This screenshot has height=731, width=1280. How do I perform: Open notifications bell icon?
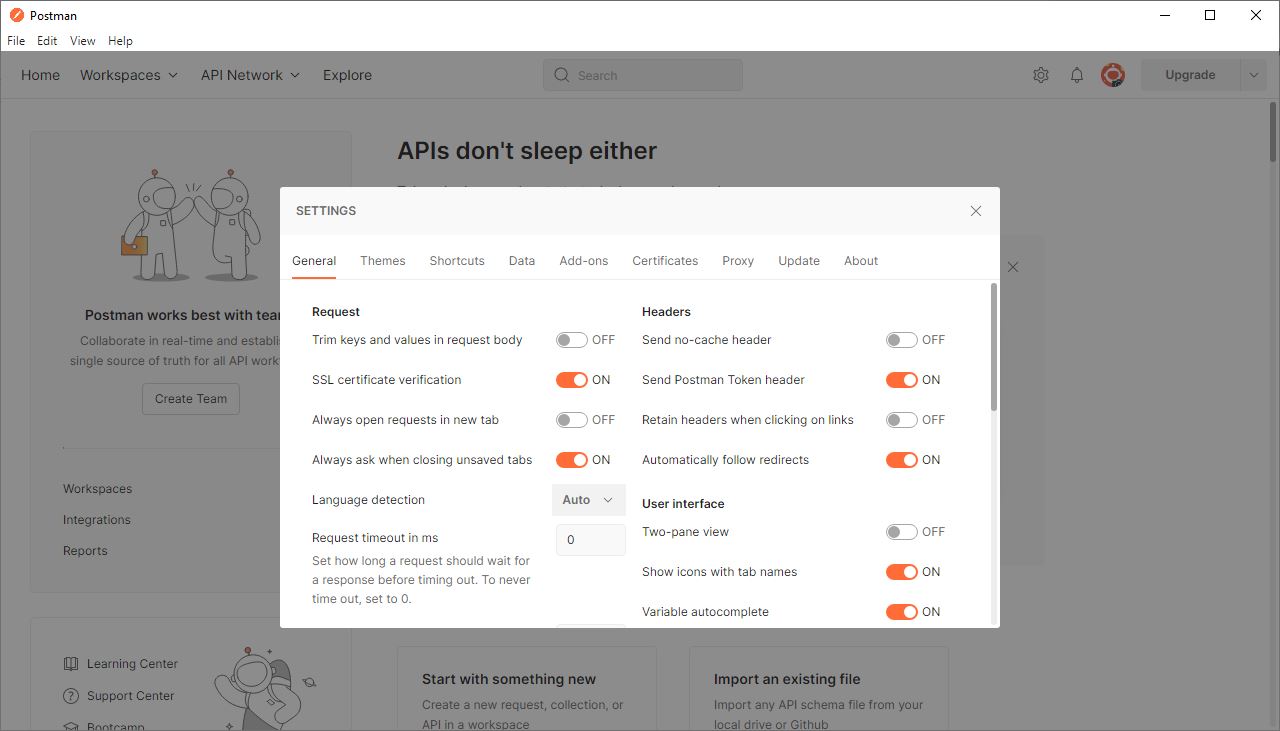(1077, 75)
